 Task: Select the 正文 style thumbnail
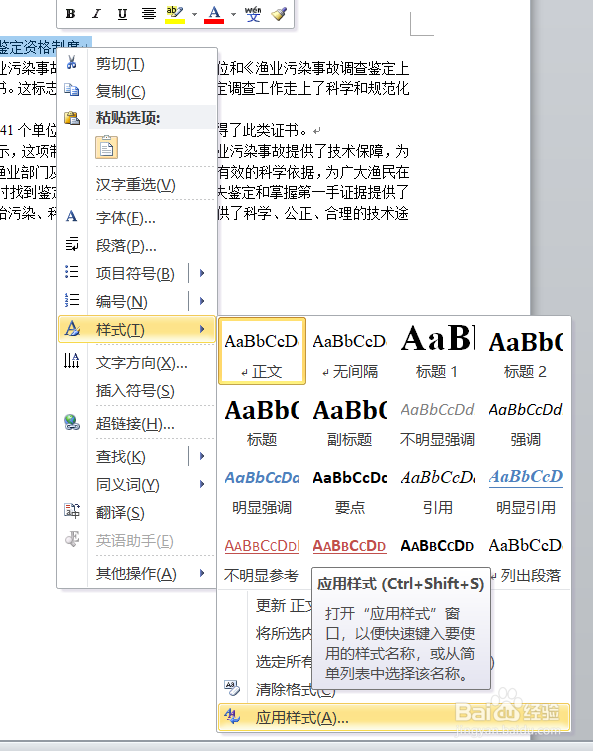(x=262, y=351)
